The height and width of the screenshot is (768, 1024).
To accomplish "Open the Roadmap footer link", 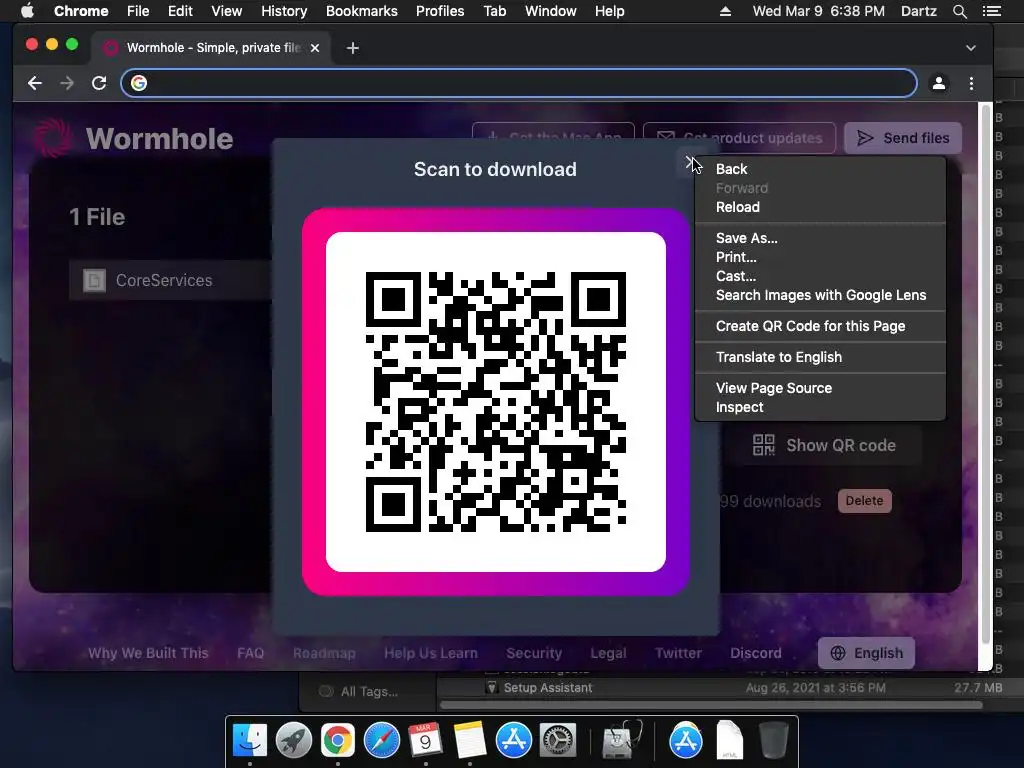I will pyautogui.click(x=324, y=653).
